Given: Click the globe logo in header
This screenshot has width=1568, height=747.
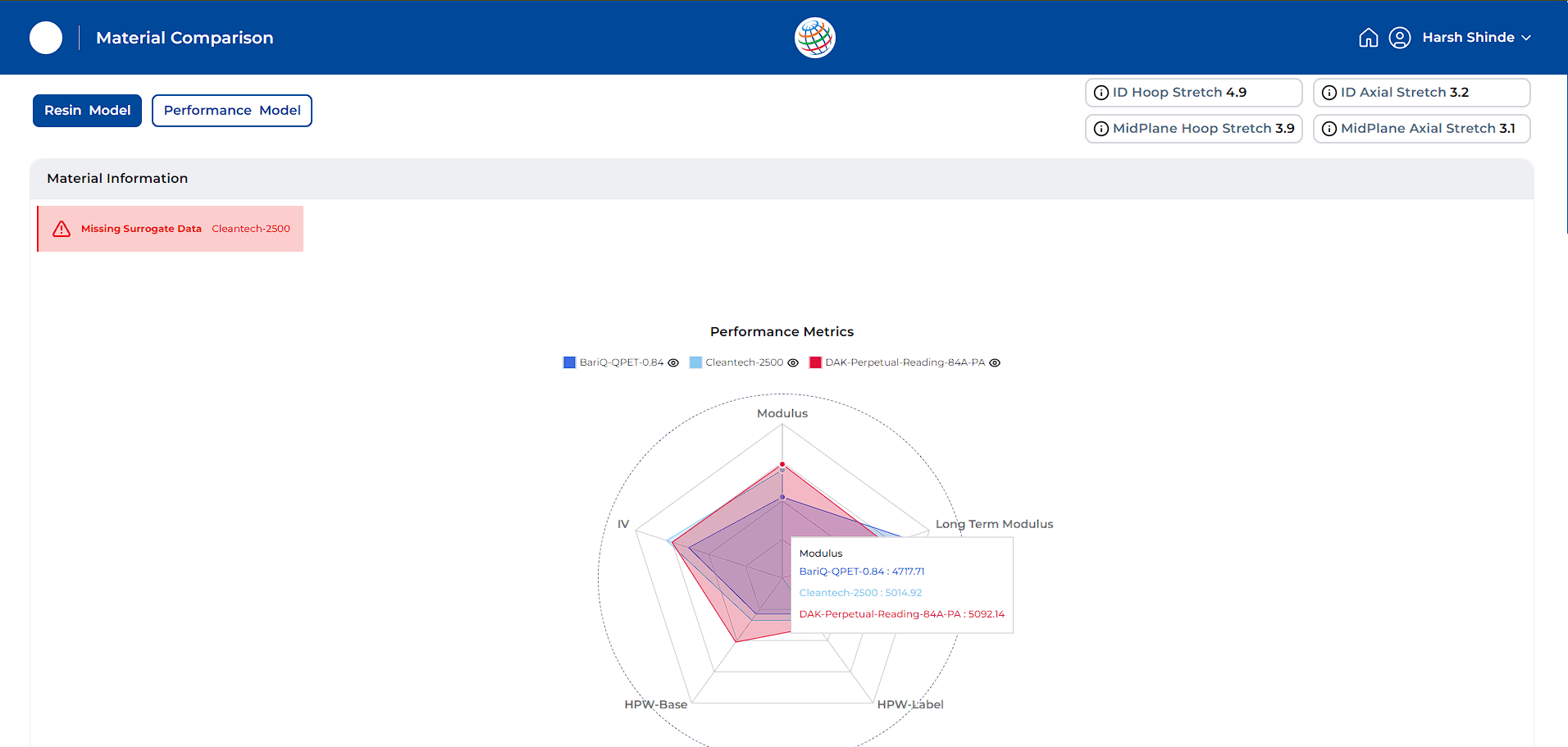Looking at the screenshot, I should tap(815, 38).
